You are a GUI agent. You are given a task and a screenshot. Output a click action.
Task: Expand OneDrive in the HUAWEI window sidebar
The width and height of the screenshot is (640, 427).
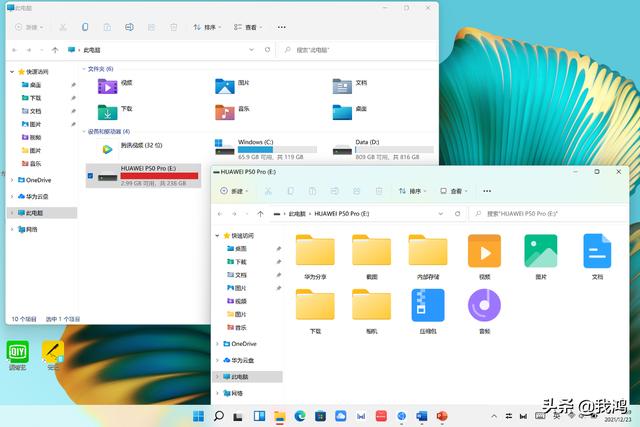[217, 343]
